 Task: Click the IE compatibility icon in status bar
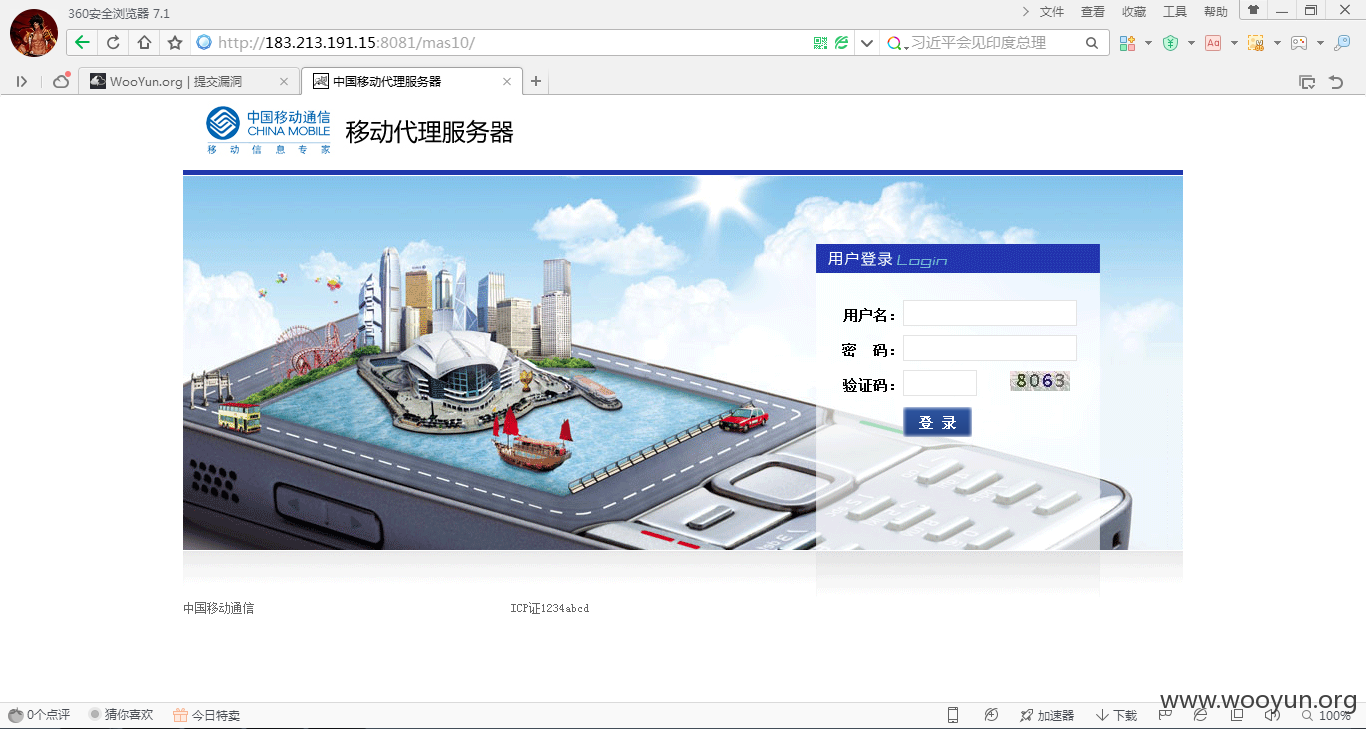click(x=1200, y=715)
